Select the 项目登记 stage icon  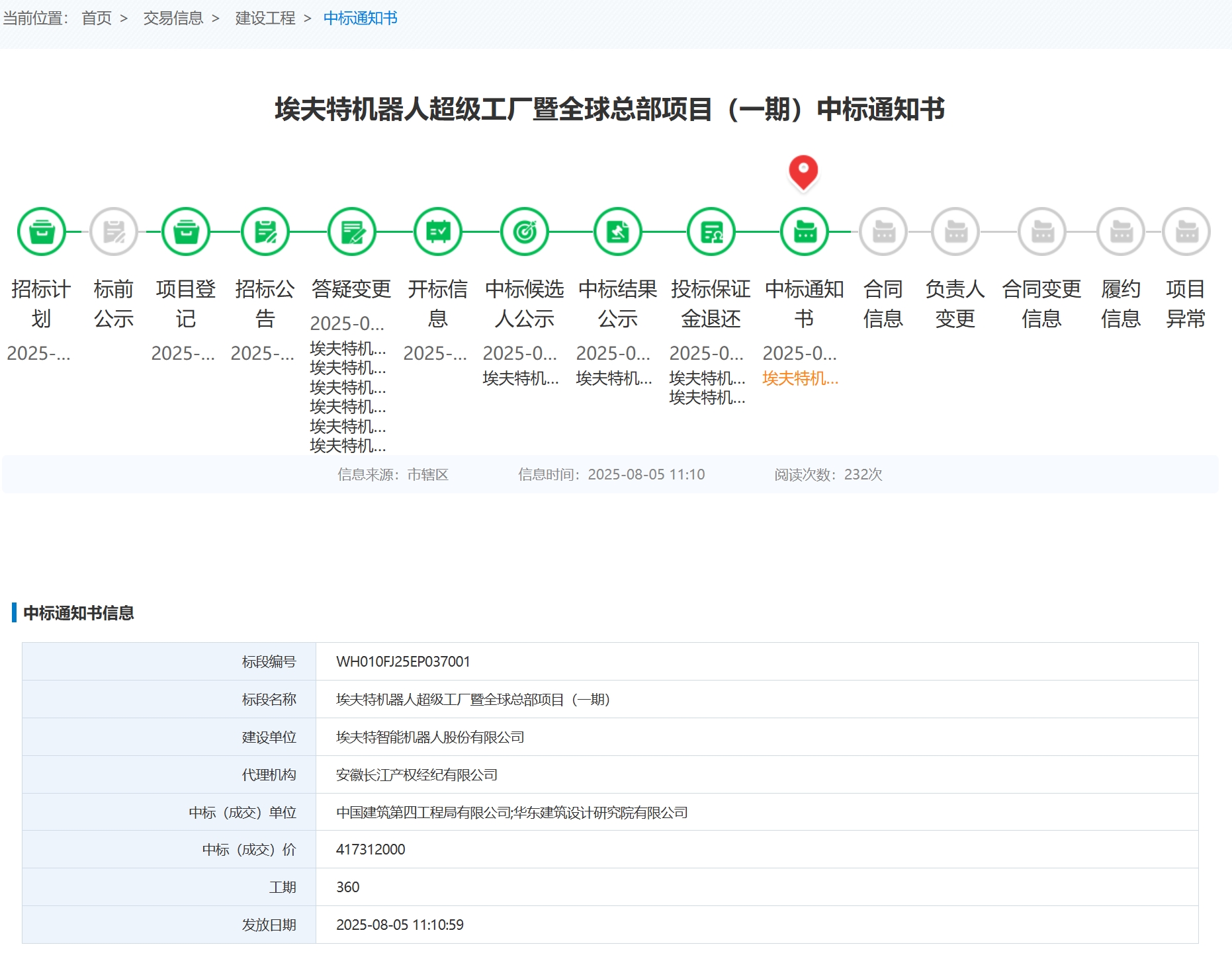(x=186, y=232)
